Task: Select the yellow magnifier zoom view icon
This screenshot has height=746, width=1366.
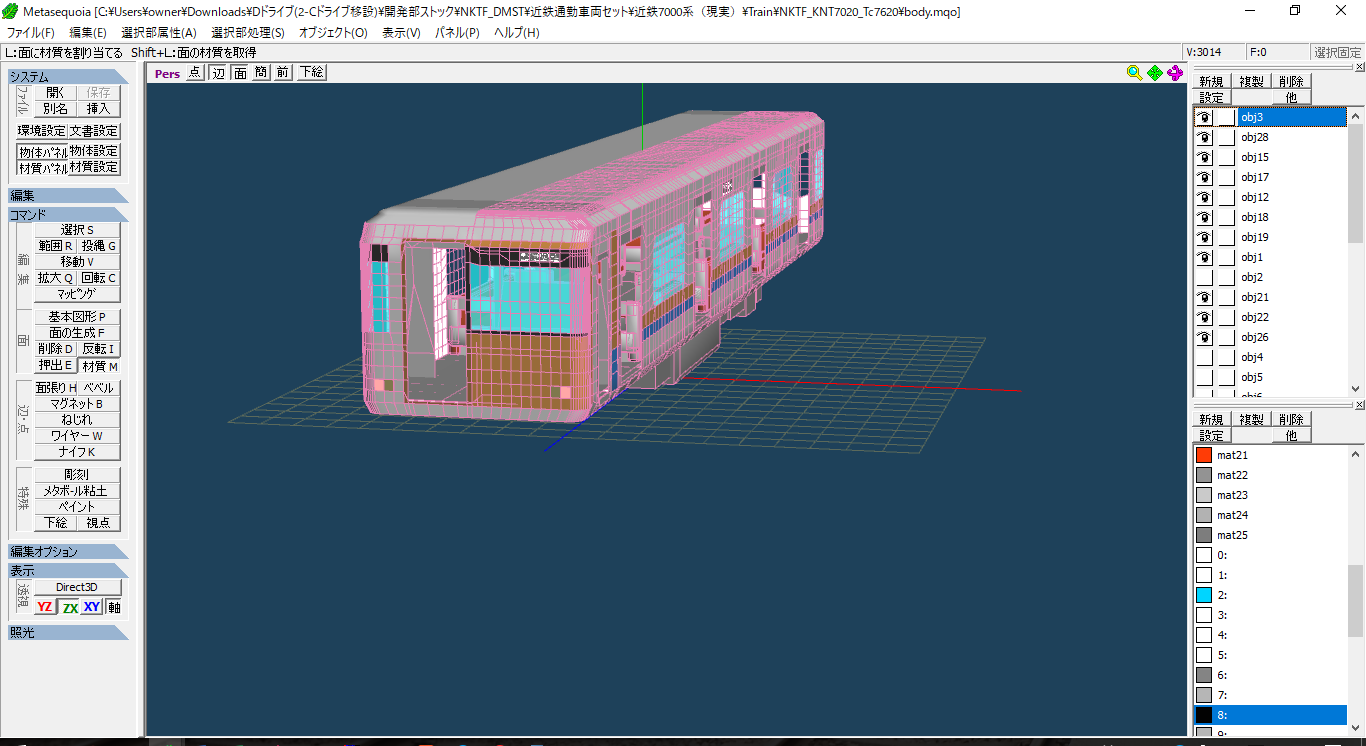Action: tap(1134, 73)
